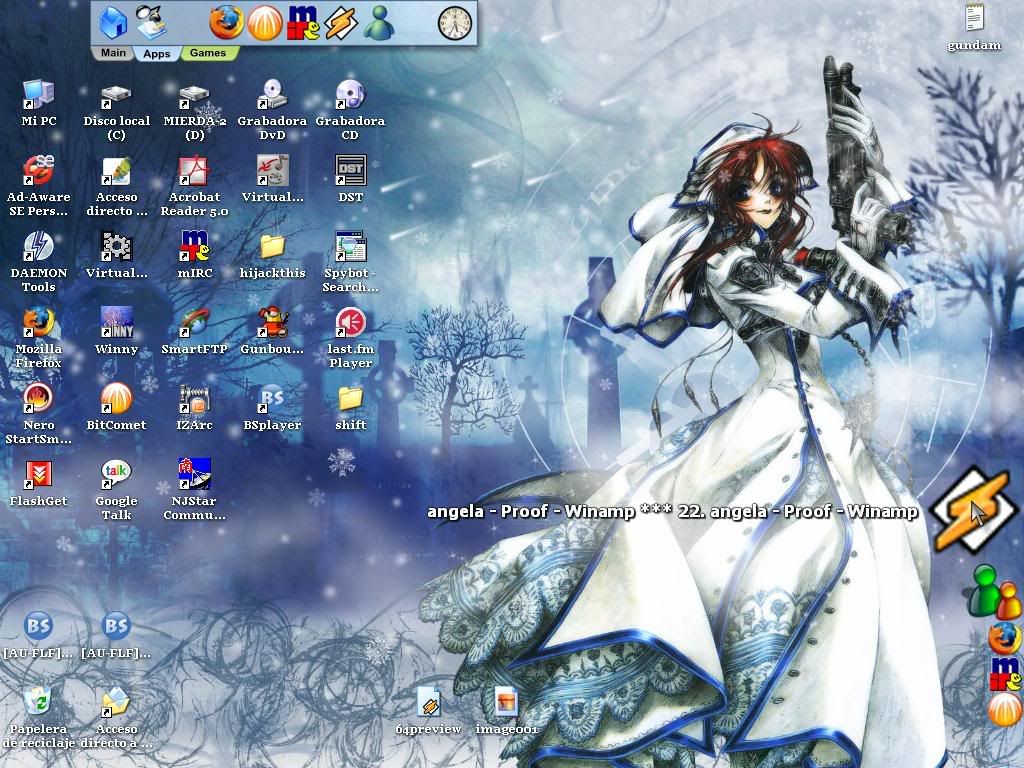Screen dimensions: 1024x768
Task: Select the mIRC desktop shortcut
Action: click(x=195, y=255)
